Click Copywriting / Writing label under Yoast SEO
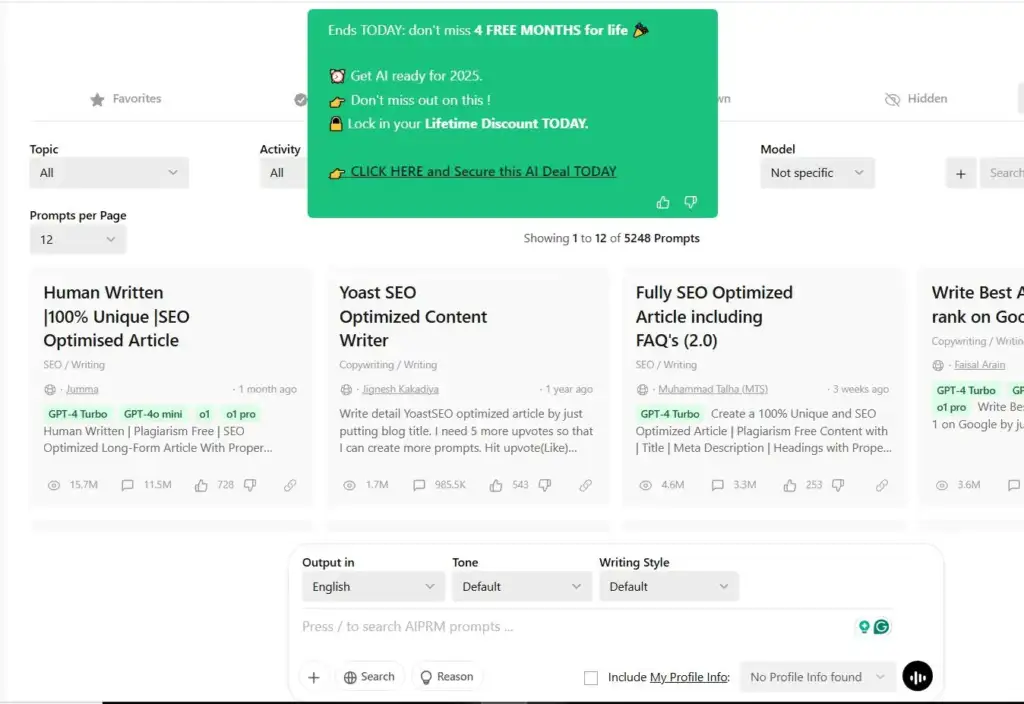 pos(388,365)
